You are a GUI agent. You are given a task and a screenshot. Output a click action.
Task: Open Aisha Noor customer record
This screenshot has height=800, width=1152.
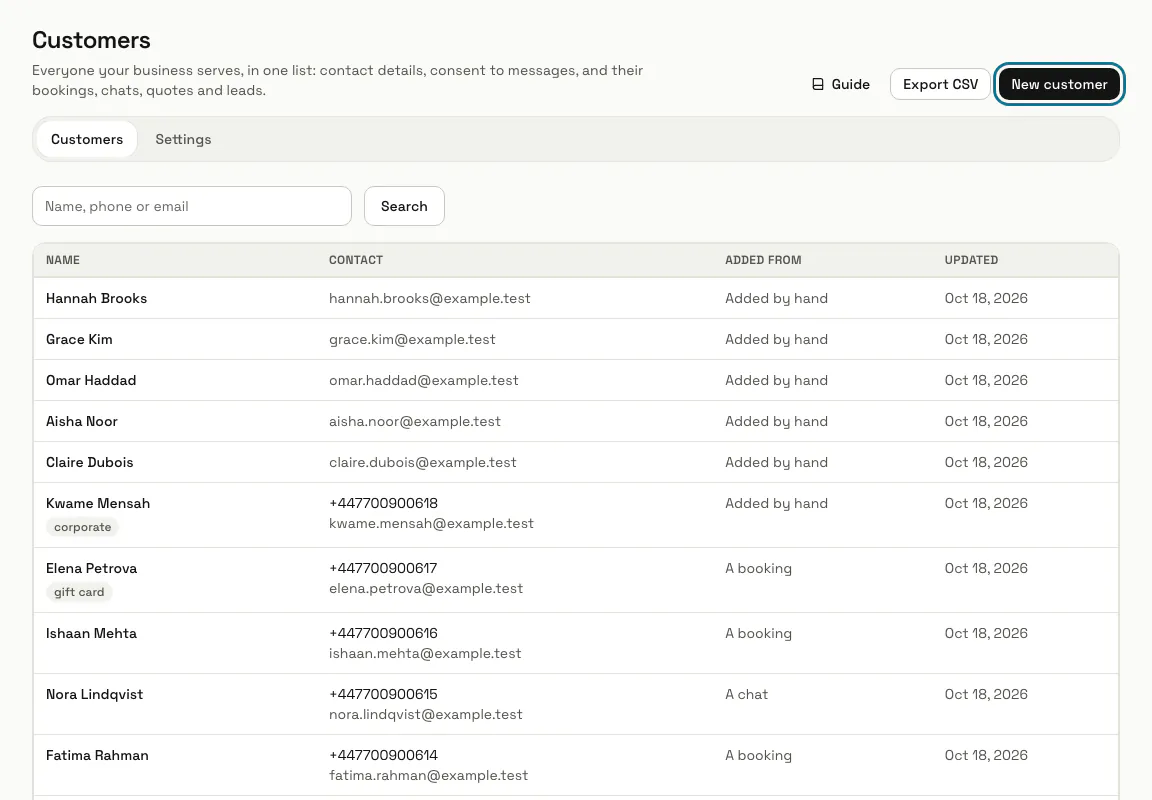(x=575, y=422)
